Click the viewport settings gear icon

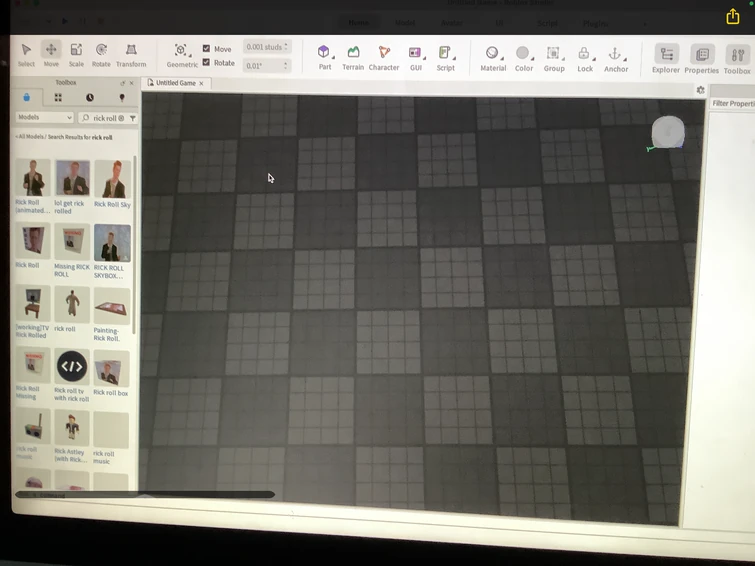click(701, 90)
